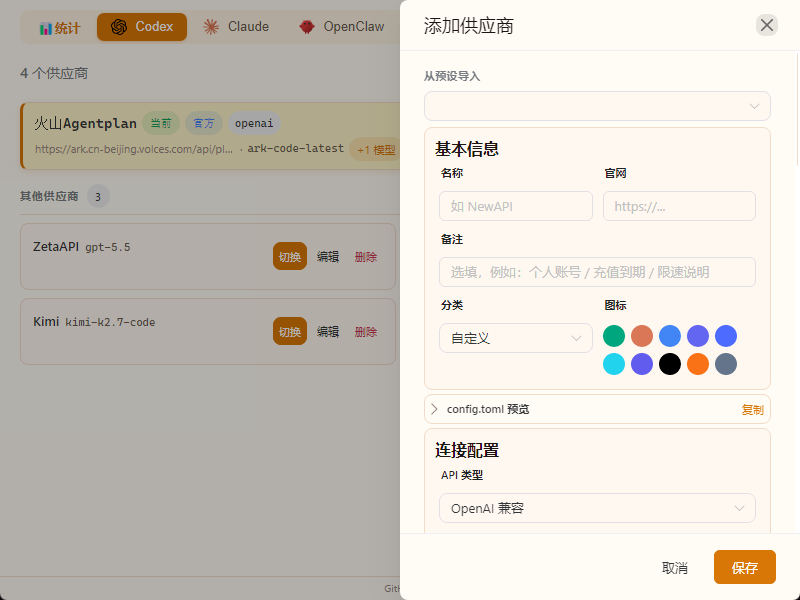Focus the 官网 URL input field
This screenshot has width=800, height=600.
[679, 206]
